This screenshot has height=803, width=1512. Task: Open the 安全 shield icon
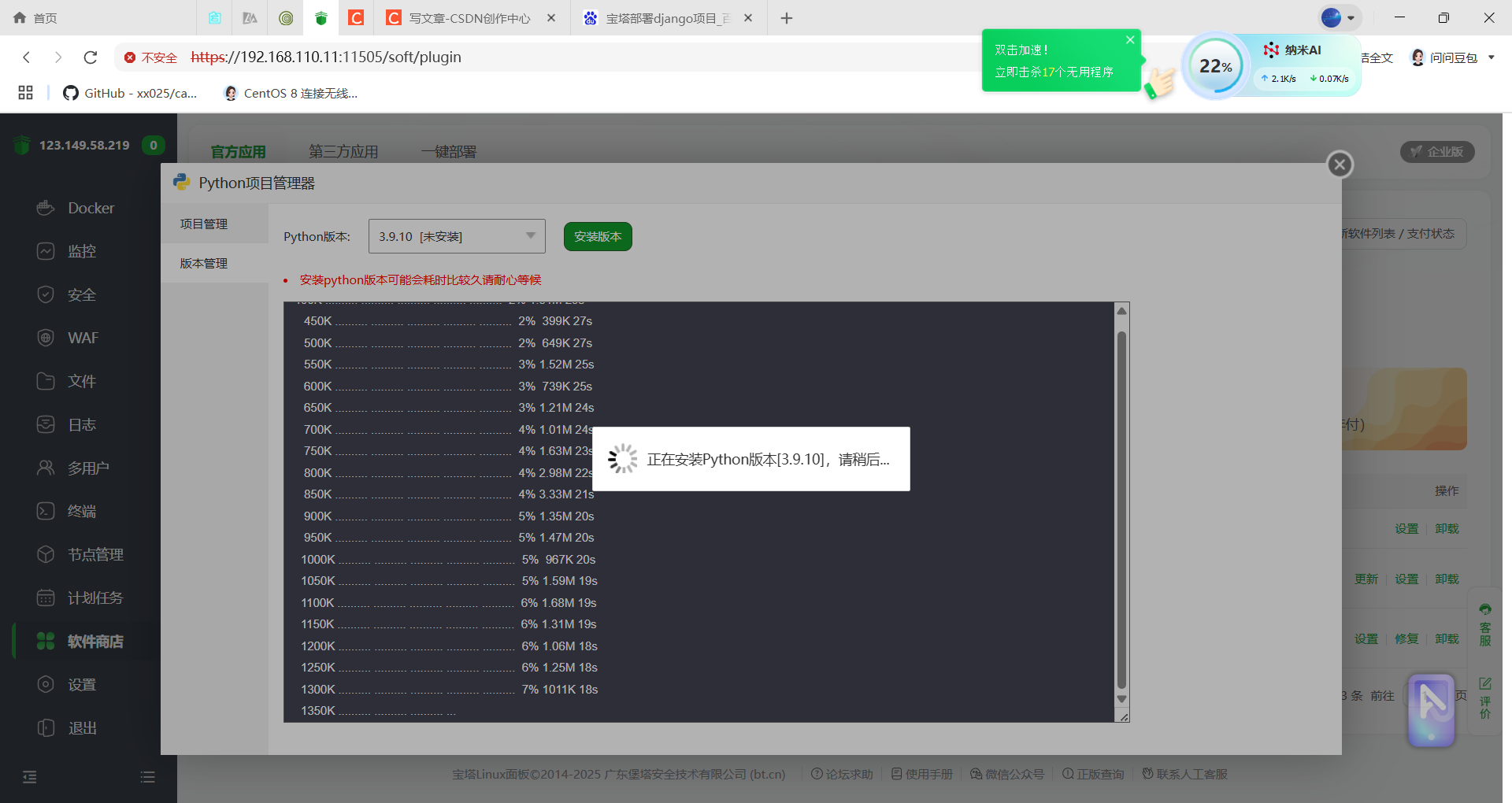[x=46, y=294]
